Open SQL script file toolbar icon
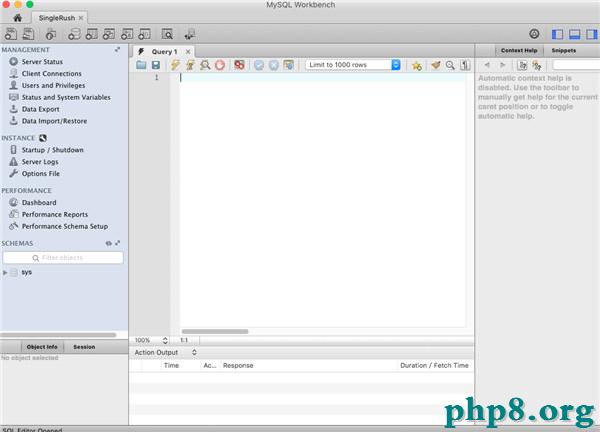600x432 pixels. click(x=29, y=34)
